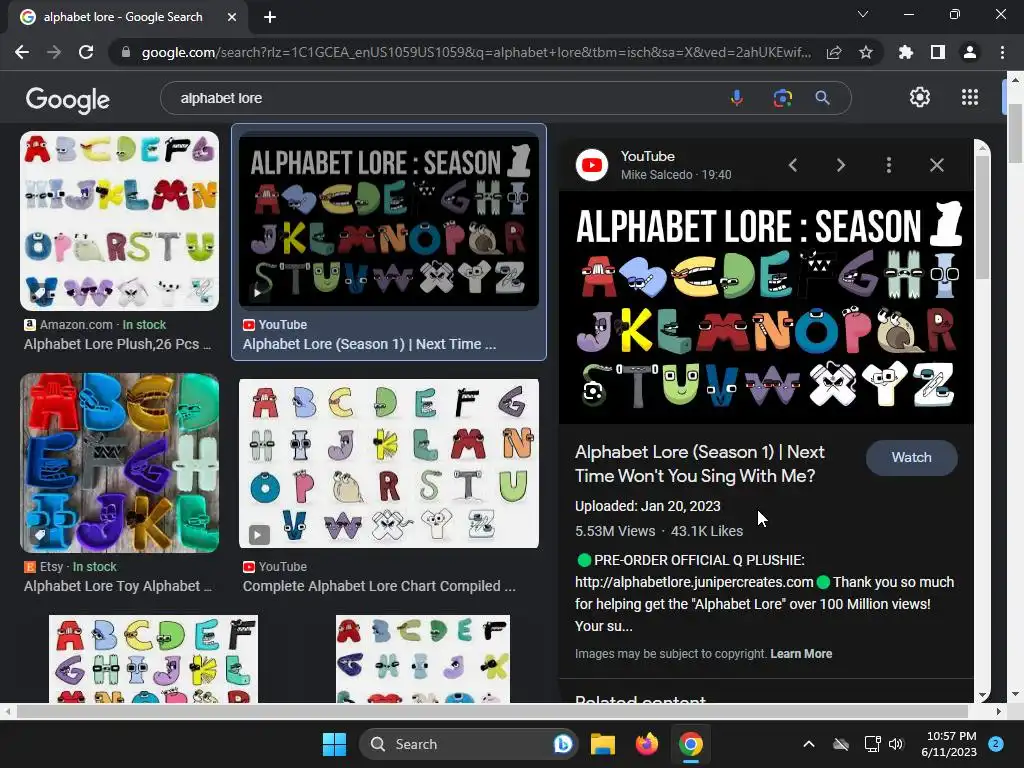Click the YouTube logo in preview panel
This screenshot has width=1024, height=768.
[592, 165]
